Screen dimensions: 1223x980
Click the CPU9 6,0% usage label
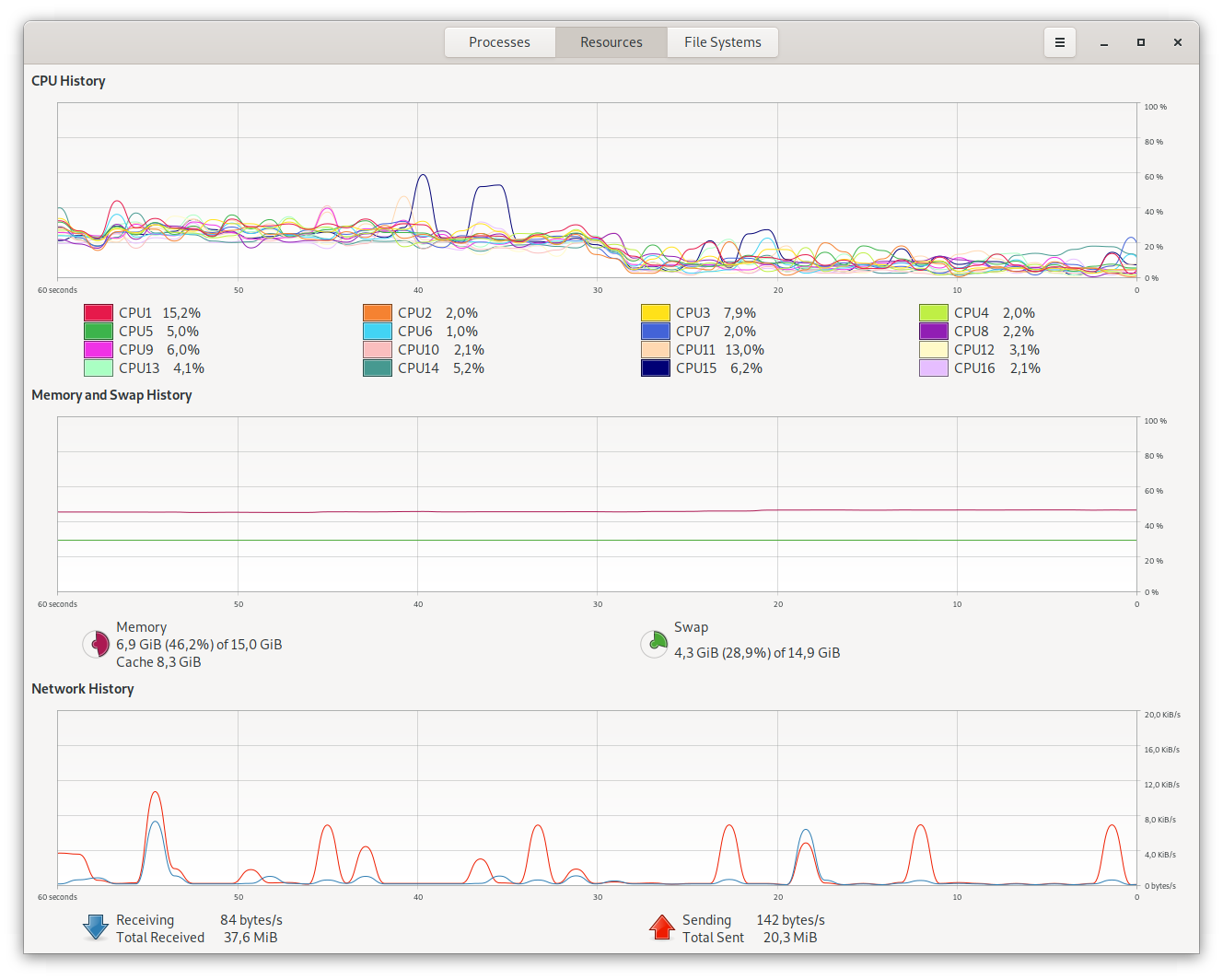click(159, 350)
